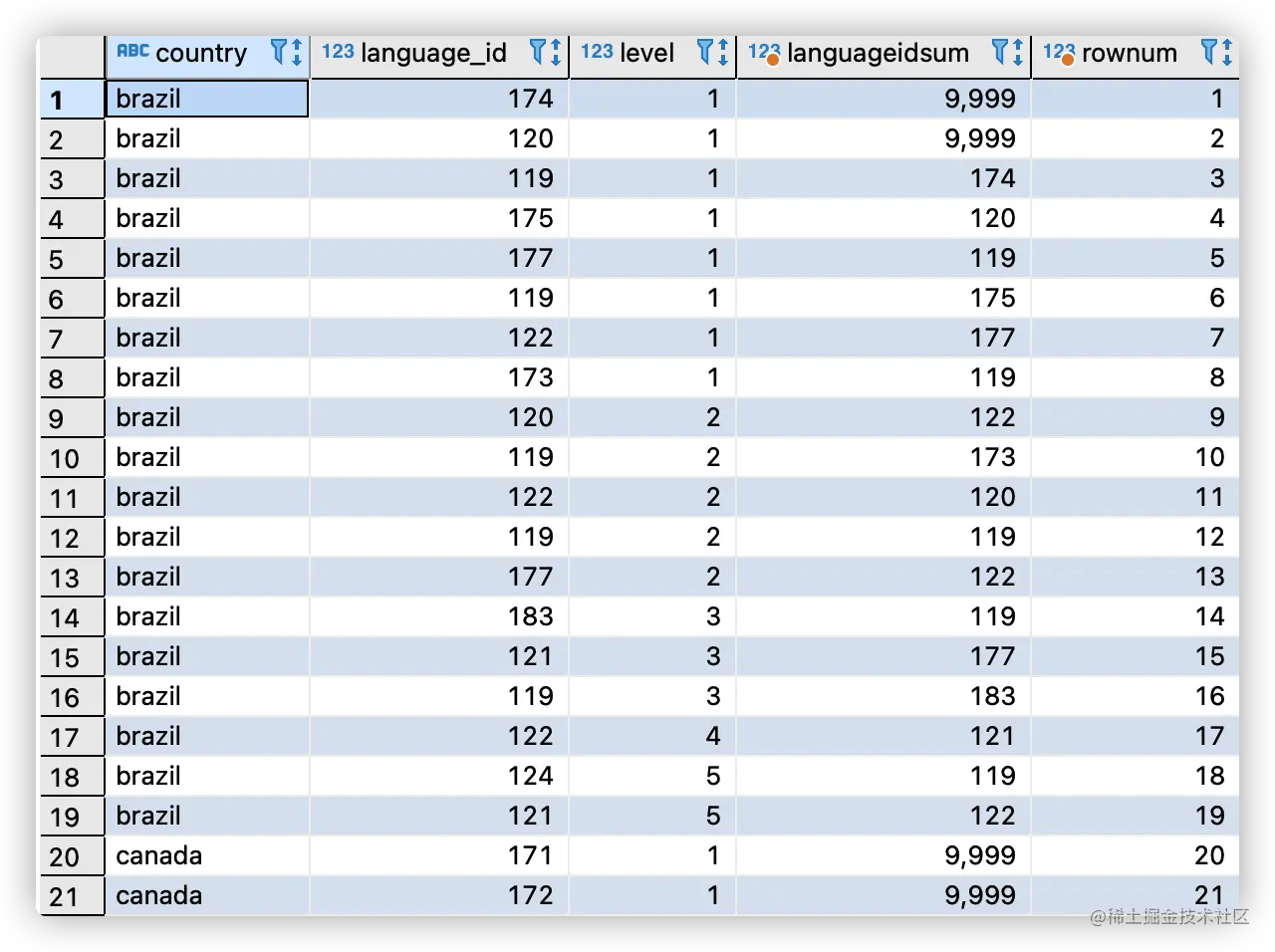Image resolution: width=1275 pixels, height=952 pixels.
Task: Click the ABC type icon of country
Action: point(132,51)
